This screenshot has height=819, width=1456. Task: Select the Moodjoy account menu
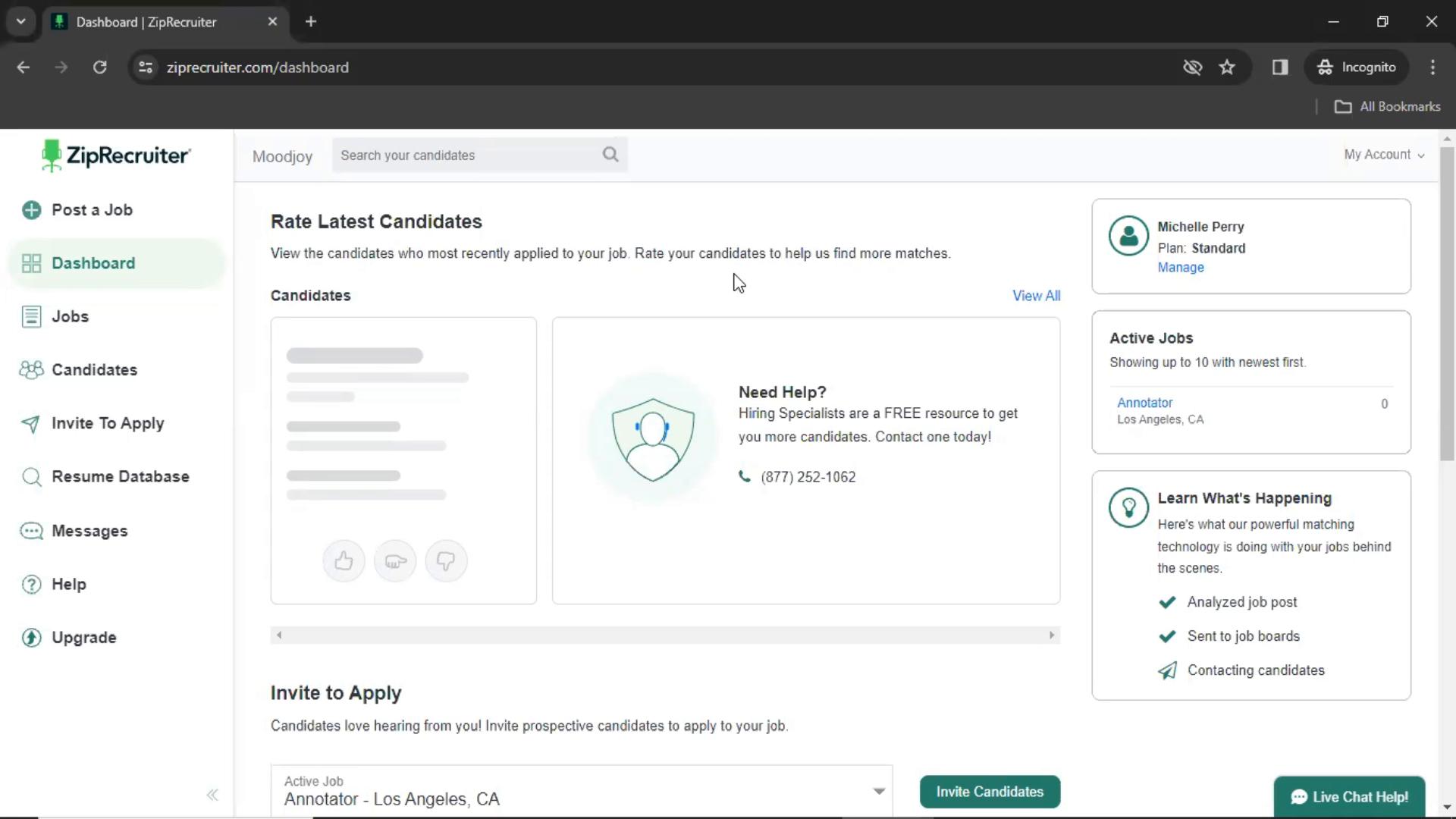[283, 155]
